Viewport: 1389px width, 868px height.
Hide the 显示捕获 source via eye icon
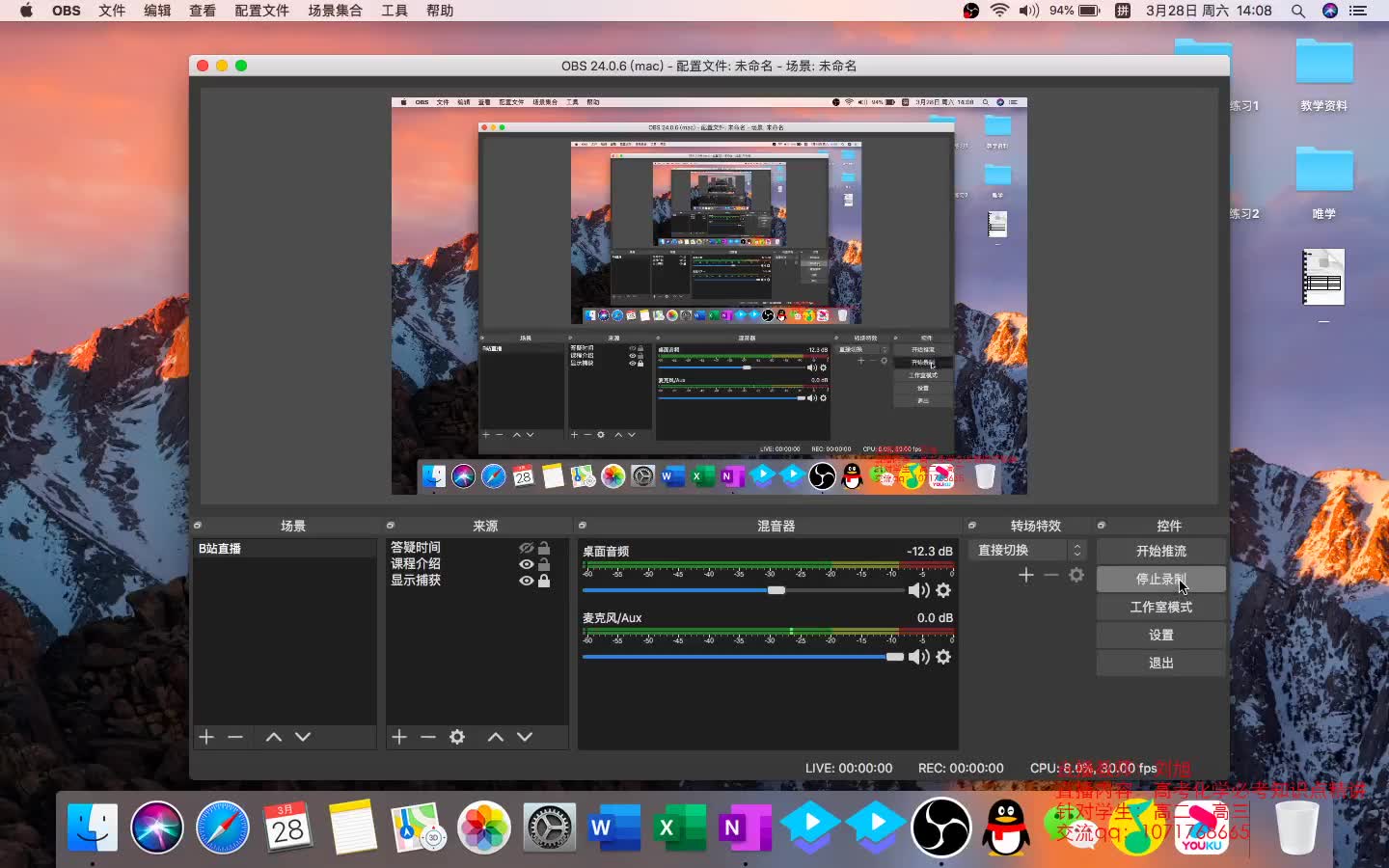[526, 581]
